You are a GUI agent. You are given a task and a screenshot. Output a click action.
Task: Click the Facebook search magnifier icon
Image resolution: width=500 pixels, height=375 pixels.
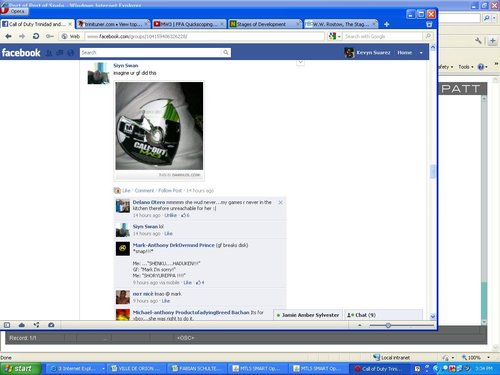[226, 52]
